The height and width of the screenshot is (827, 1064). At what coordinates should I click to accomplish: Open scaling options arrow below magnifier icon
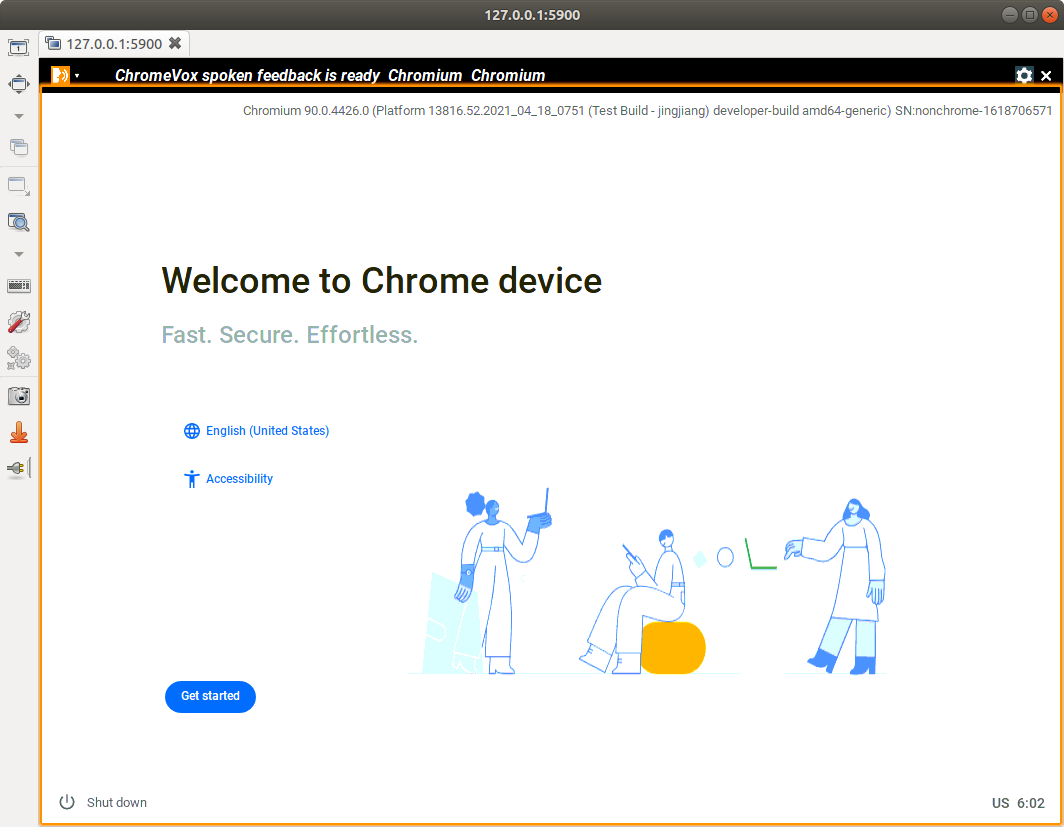[19, 254]
